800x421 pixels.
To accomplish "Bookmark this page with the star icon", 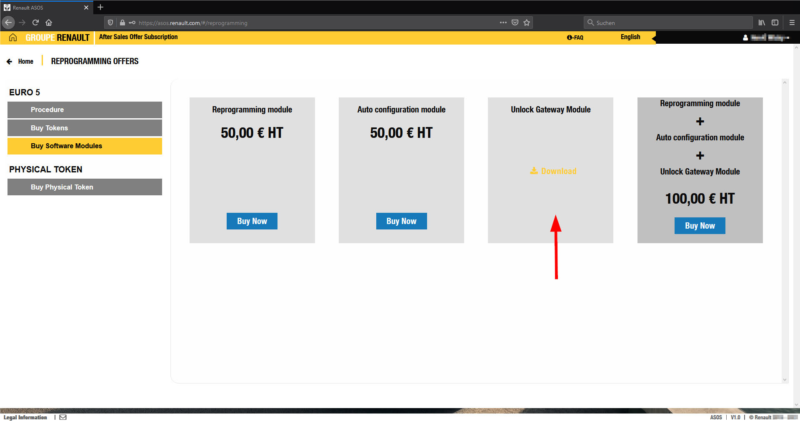I will tap(527, 22).
